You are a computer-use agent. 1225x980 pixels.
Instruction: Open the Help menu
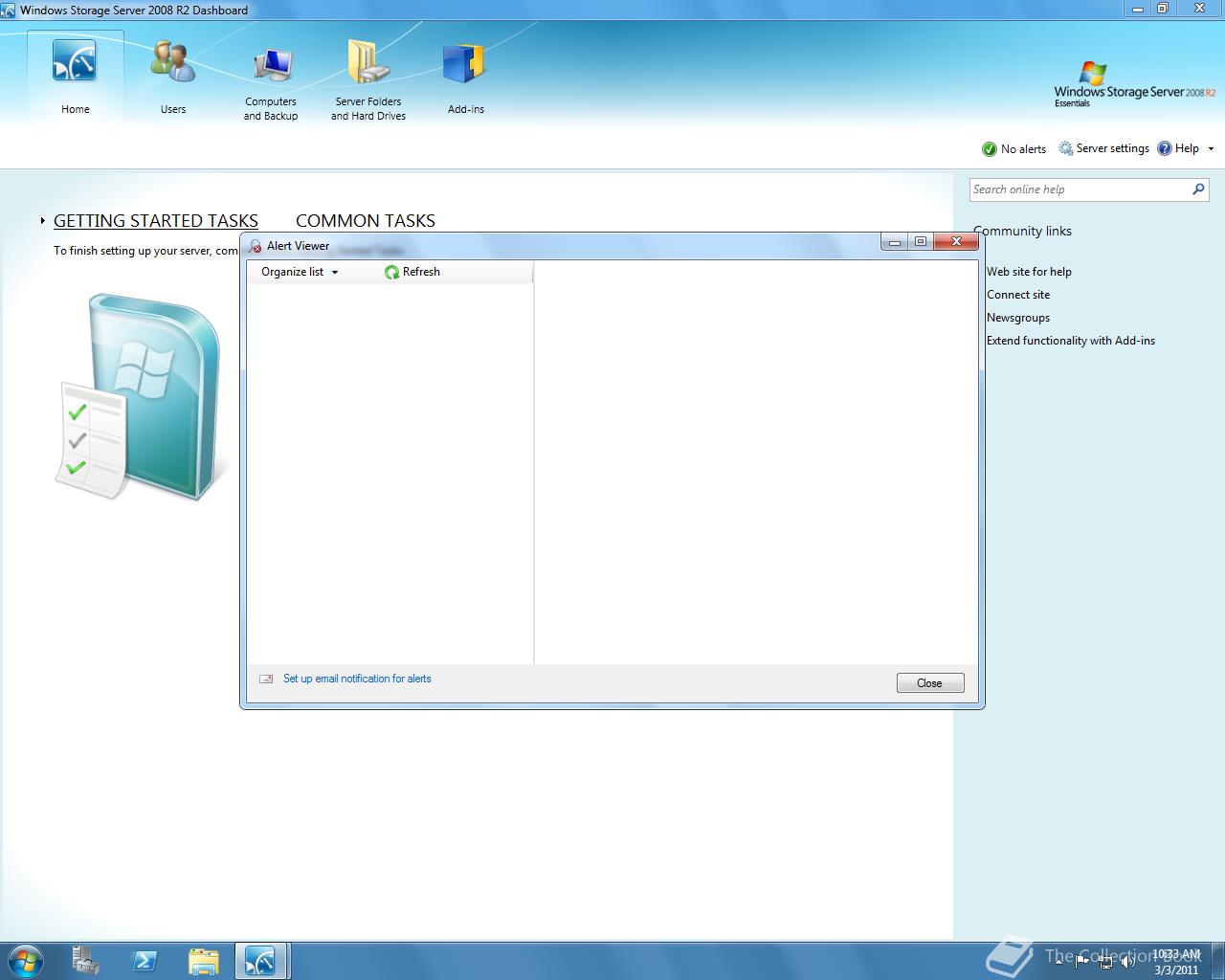pos(1178,148)
